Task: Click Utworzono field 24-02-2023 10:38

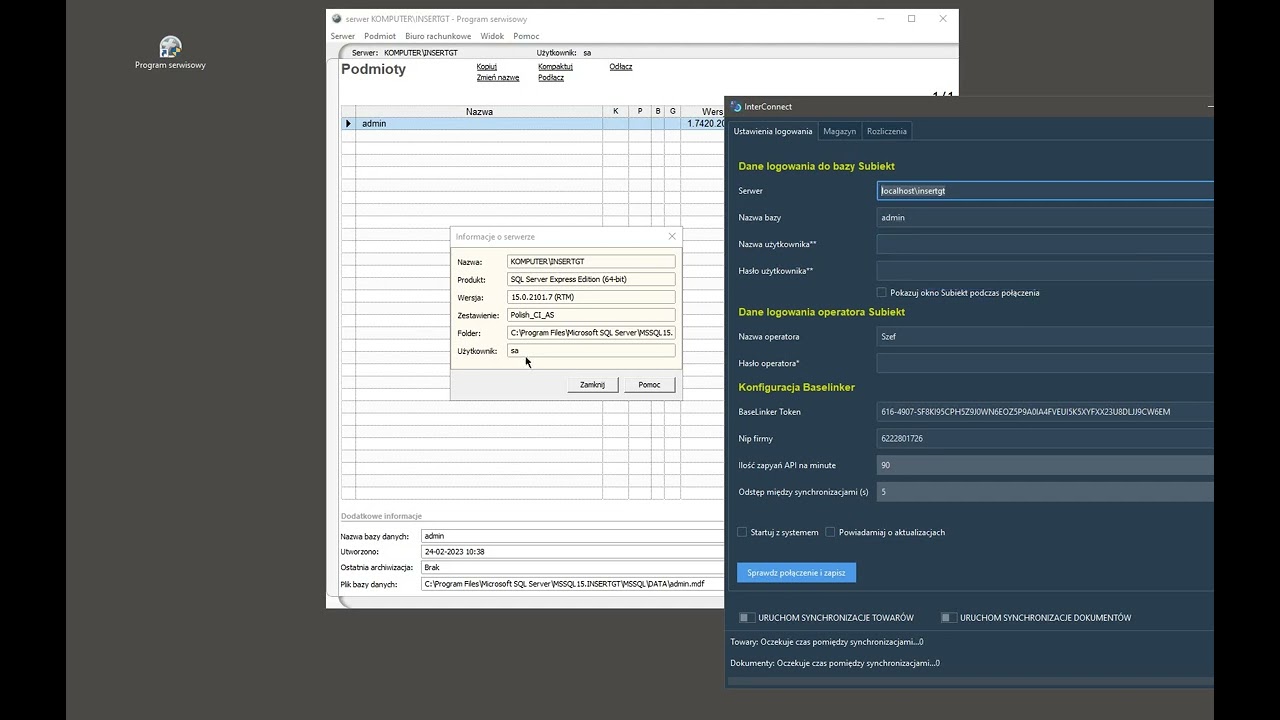Action: click(572, 552)
